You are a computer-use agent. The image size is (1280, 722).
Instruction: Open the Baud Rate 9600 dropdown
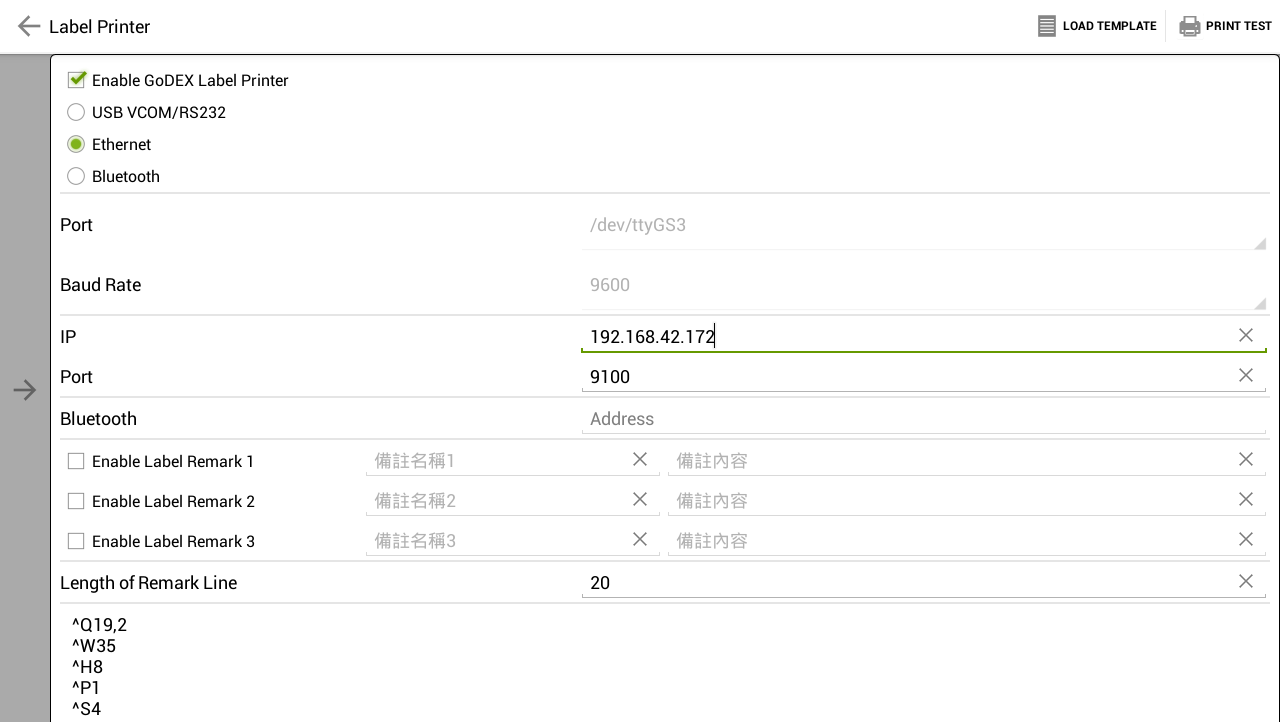924,286
